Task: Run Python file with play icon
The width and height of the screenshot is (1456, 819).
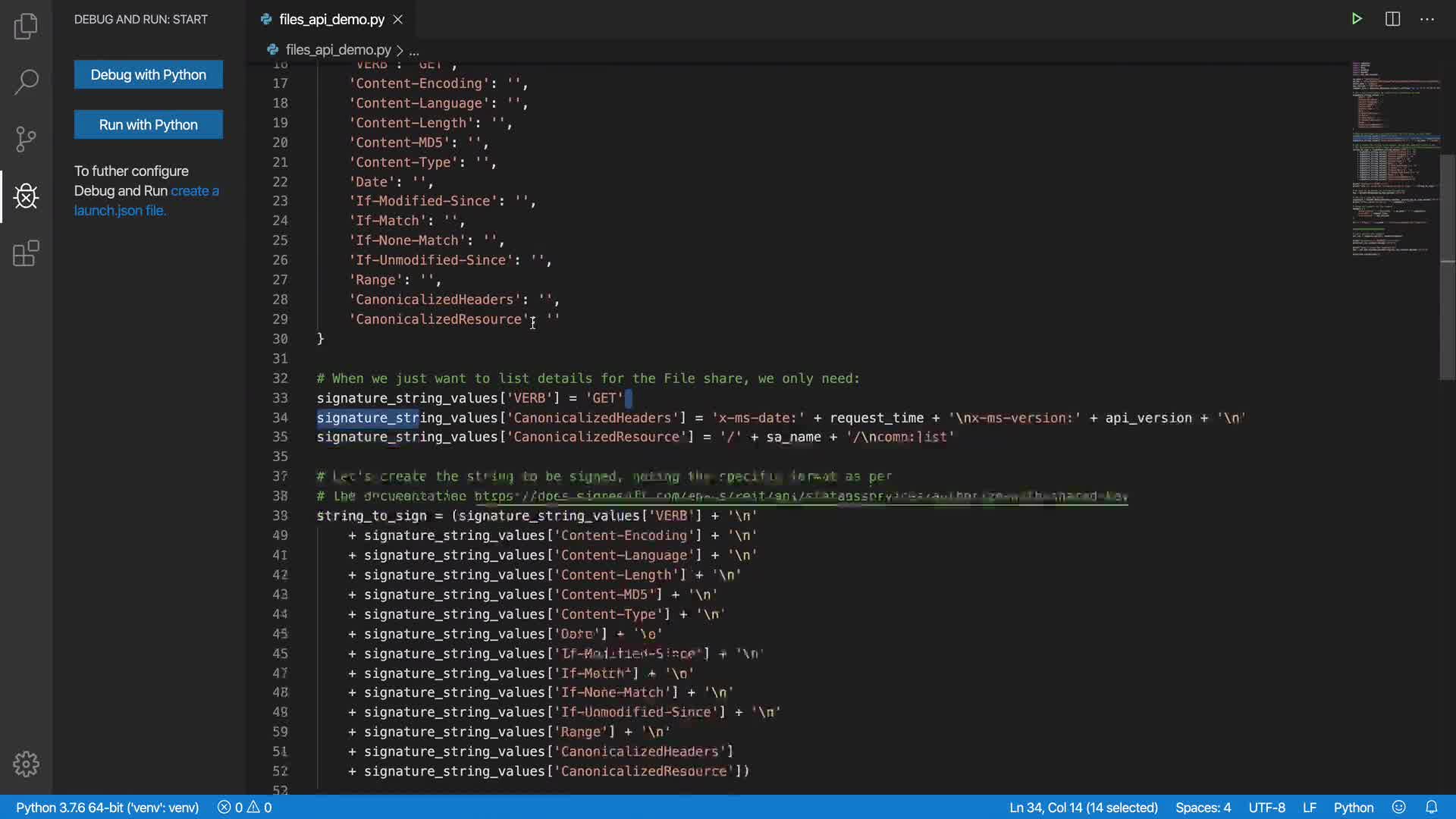Action: (x=1357, y=19)
